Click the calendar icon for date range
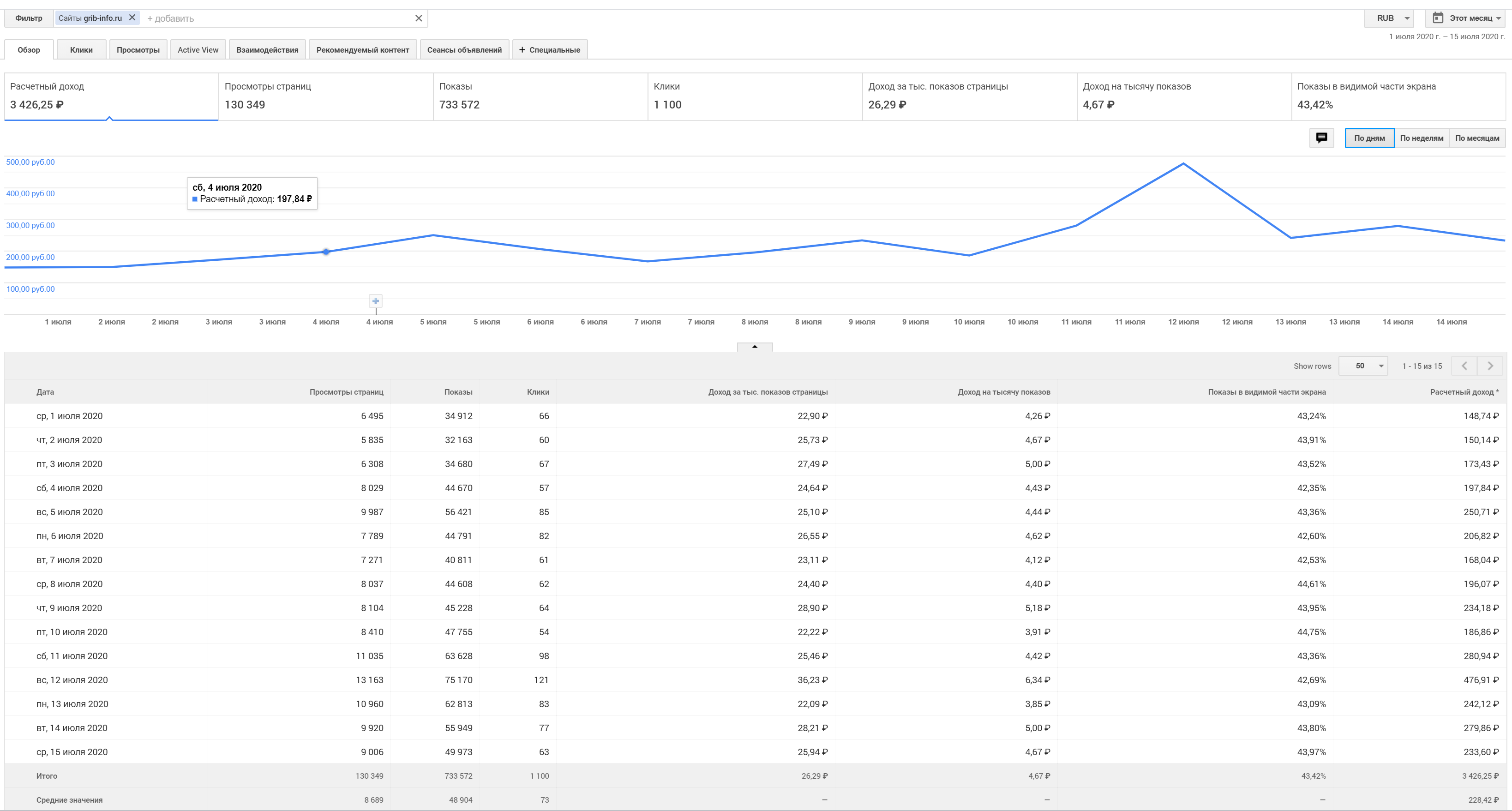Viewport: 1512px width, 811px height. tap(1437, 18)
